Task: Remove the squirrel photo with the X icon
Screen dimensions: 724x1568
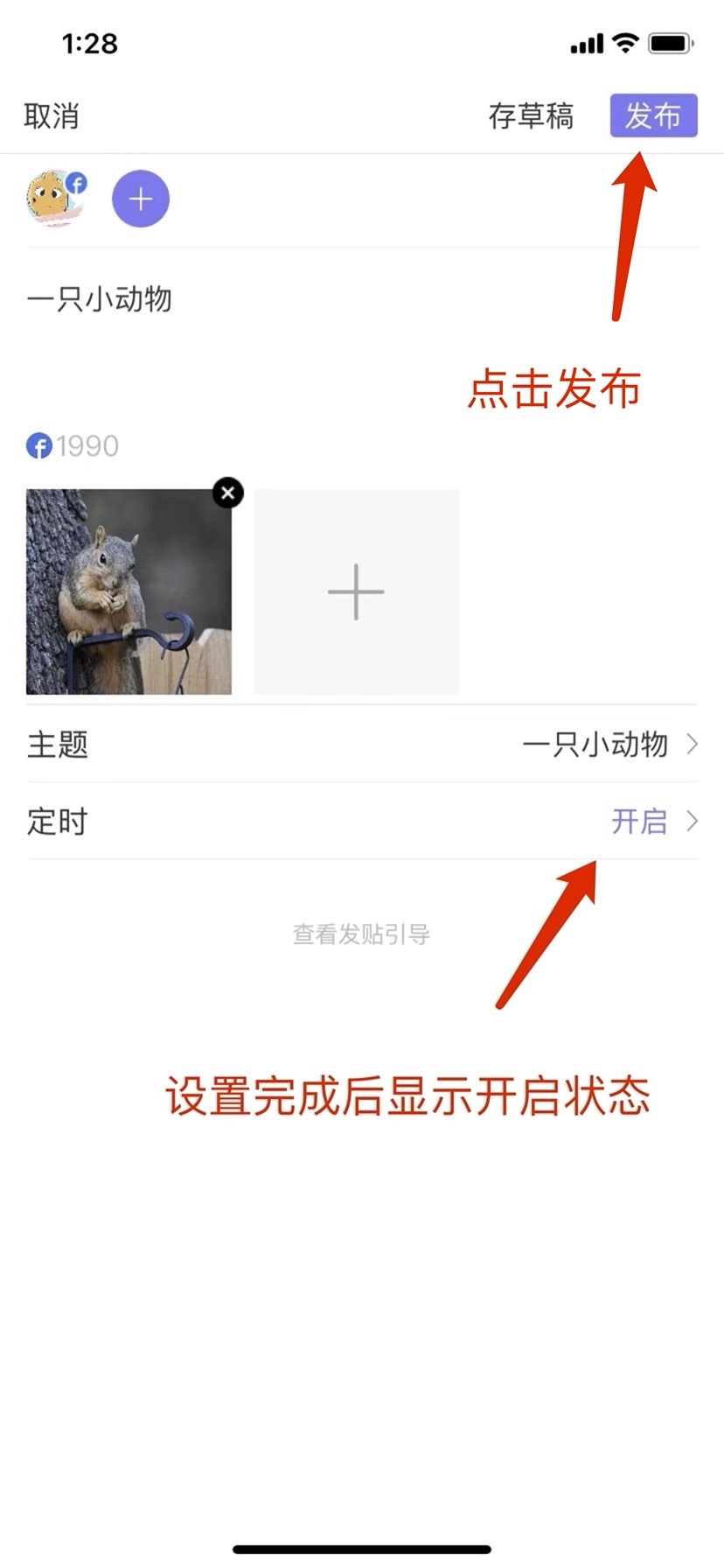Action: [228, 493]
